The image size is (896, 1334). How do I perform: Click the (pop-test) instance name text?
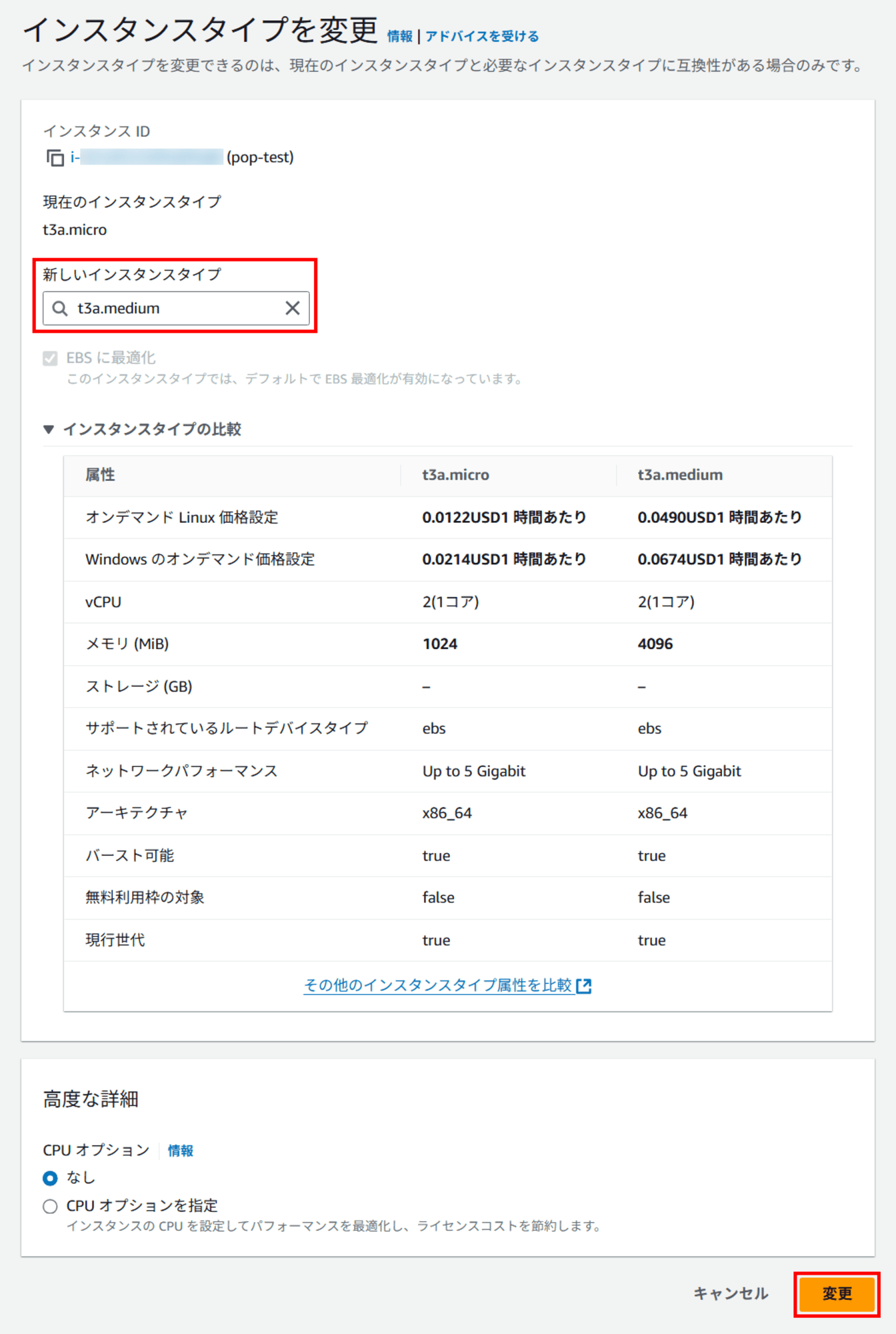click(x=260, y=157)
